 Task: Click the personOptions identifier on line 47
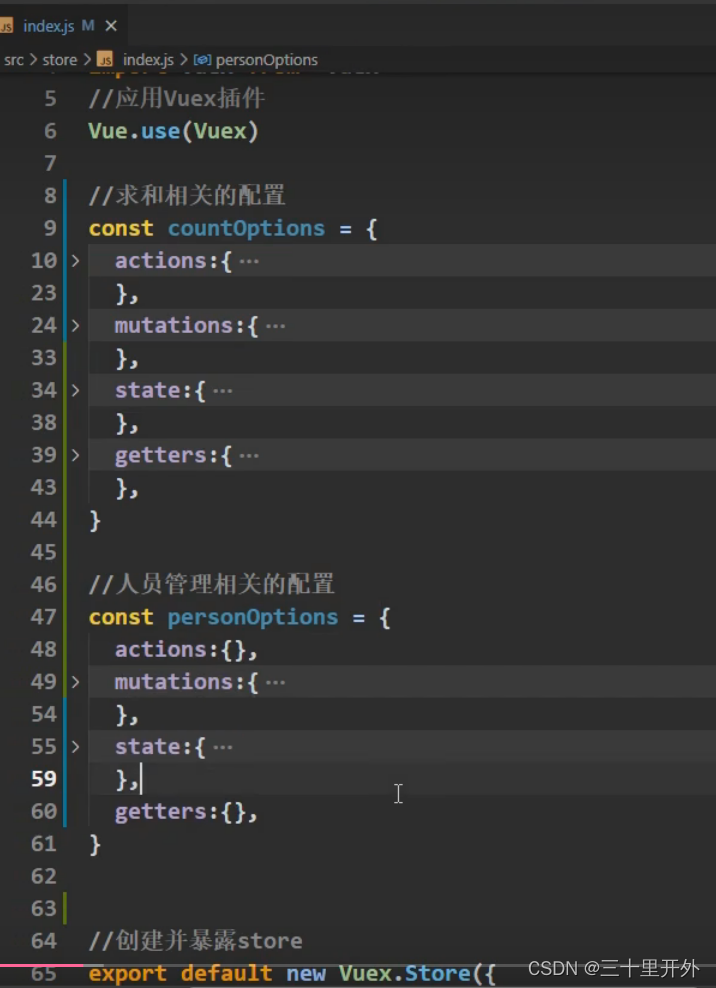253,618
